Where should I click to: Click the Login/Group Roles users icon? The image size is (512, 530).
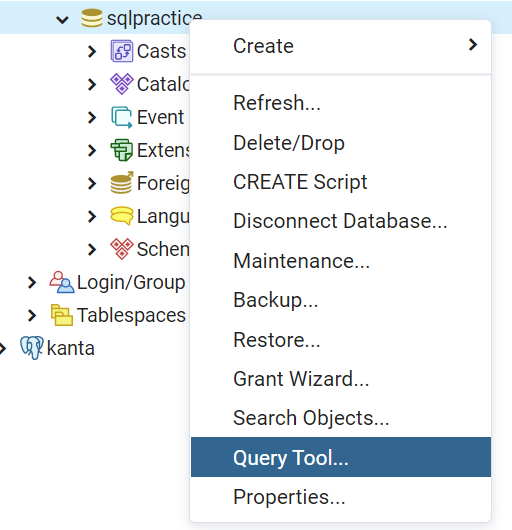62,282
